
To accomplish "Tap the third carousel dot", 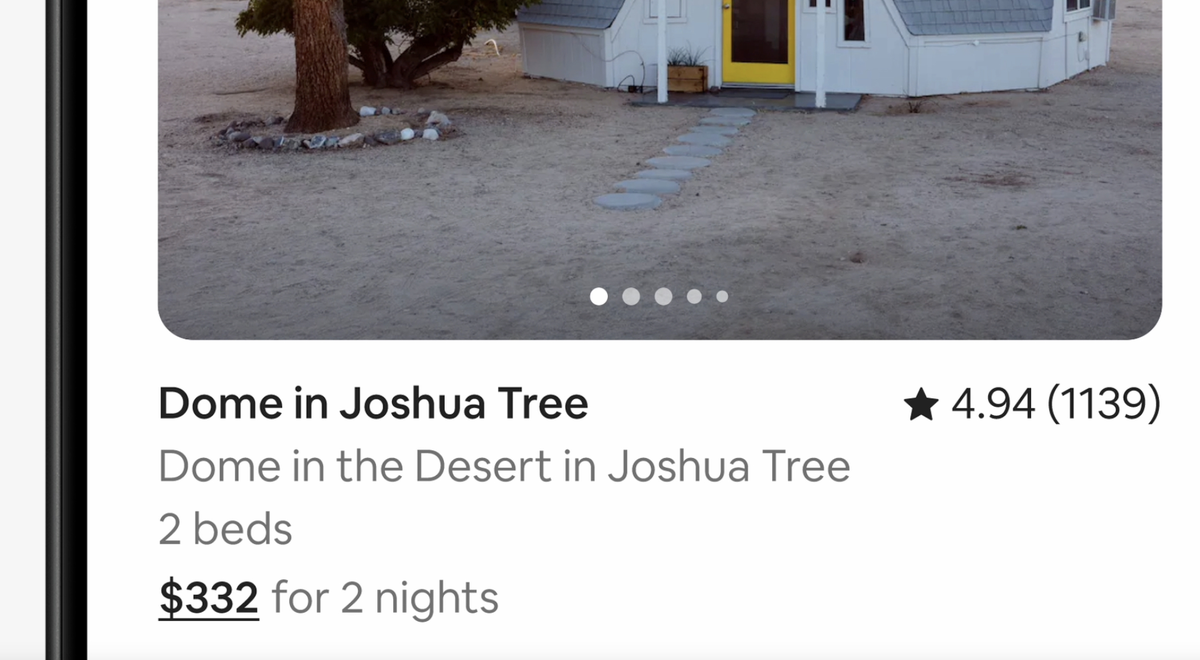I will [663, 296].
